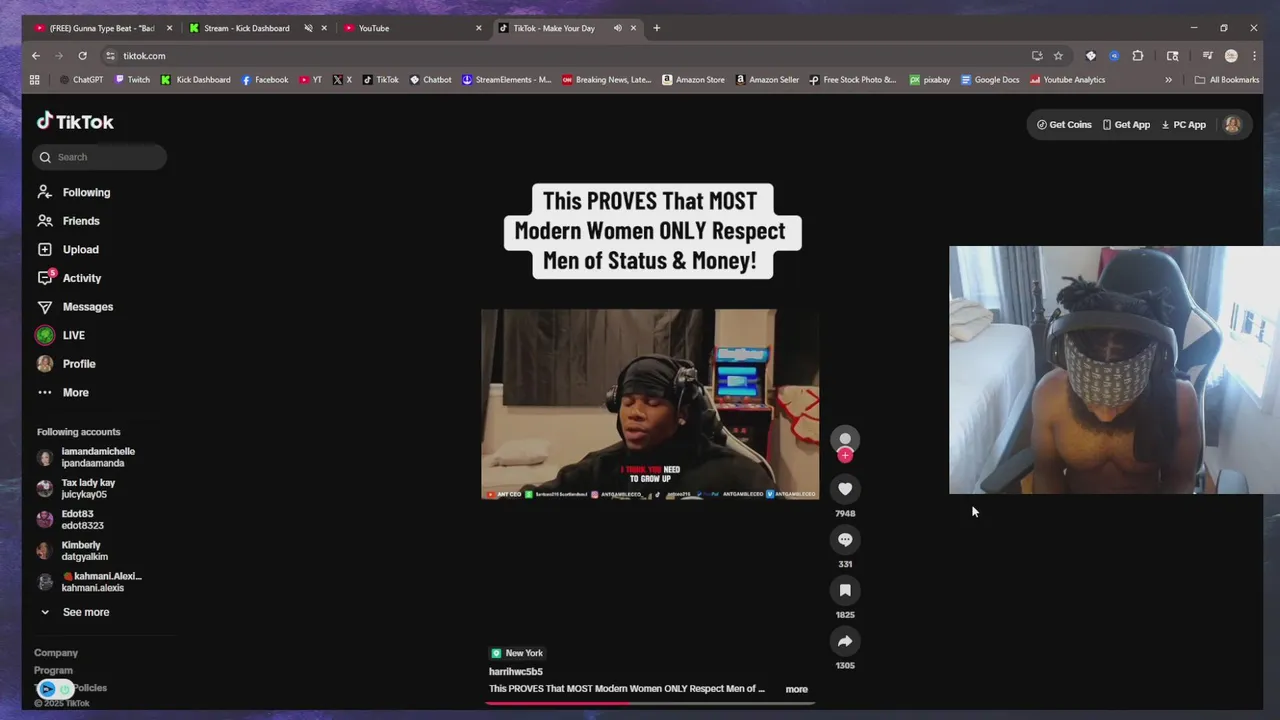Open Twitch bookmark

(x=132, y=80)
